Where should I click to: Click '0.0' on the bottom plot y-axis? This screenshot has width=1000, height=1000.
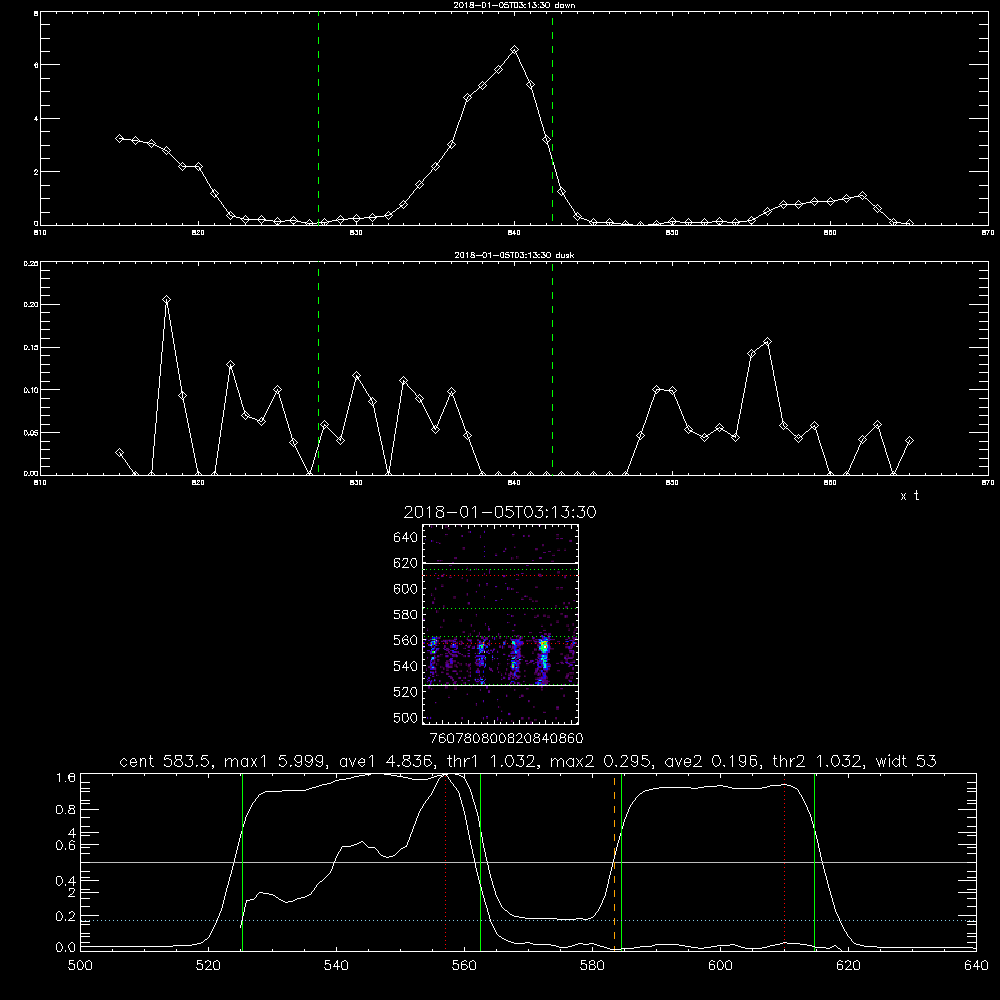[66, 947]
